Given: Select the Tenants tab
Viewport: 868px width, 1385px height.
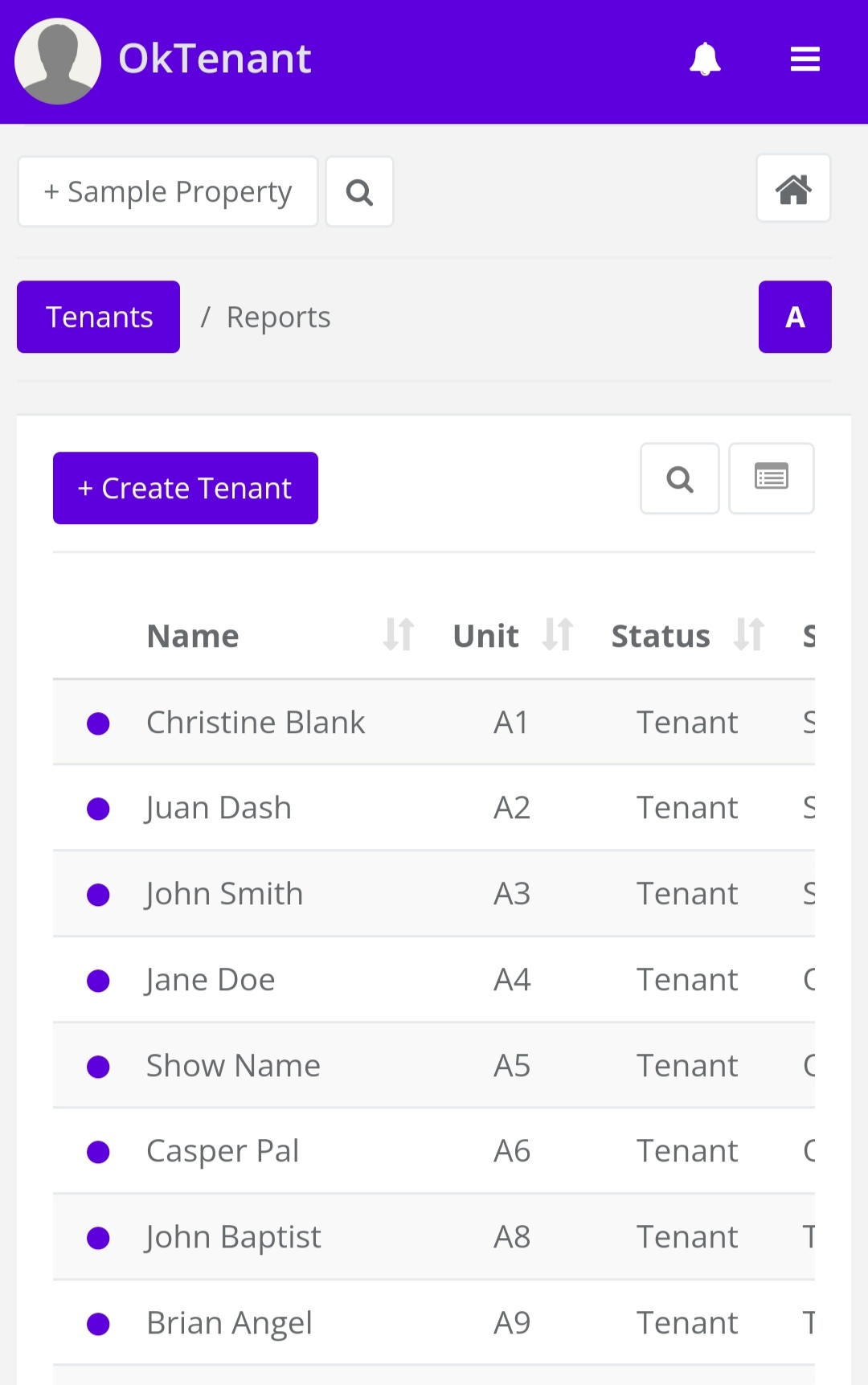Looking at the screenshot, I should click(x=99, y=317).
